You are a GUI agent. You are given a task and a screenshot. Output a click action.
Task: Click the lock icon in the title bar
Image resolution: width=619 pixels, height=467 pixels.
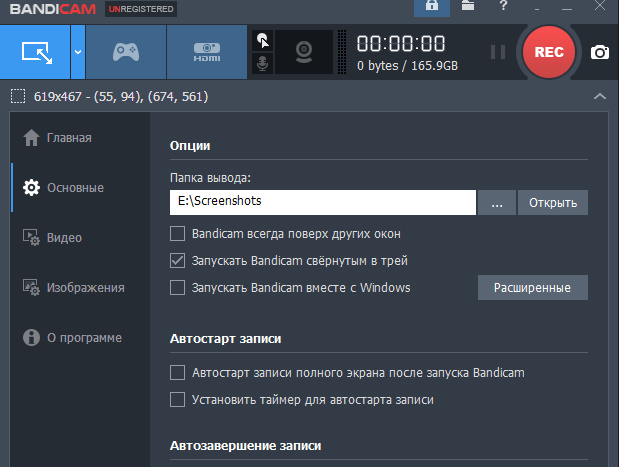click(431, 6)
